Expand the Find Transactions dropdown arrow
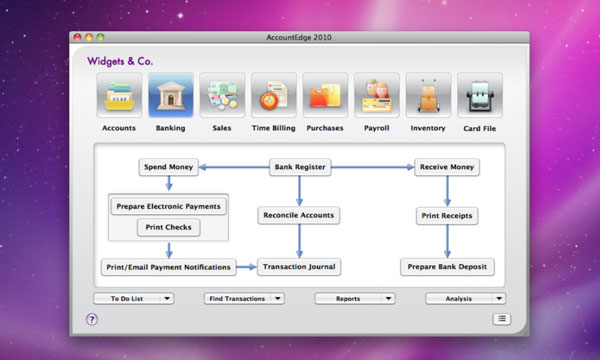Image resolution: width=600 pixels, height=360 pixels. [278, 298]
